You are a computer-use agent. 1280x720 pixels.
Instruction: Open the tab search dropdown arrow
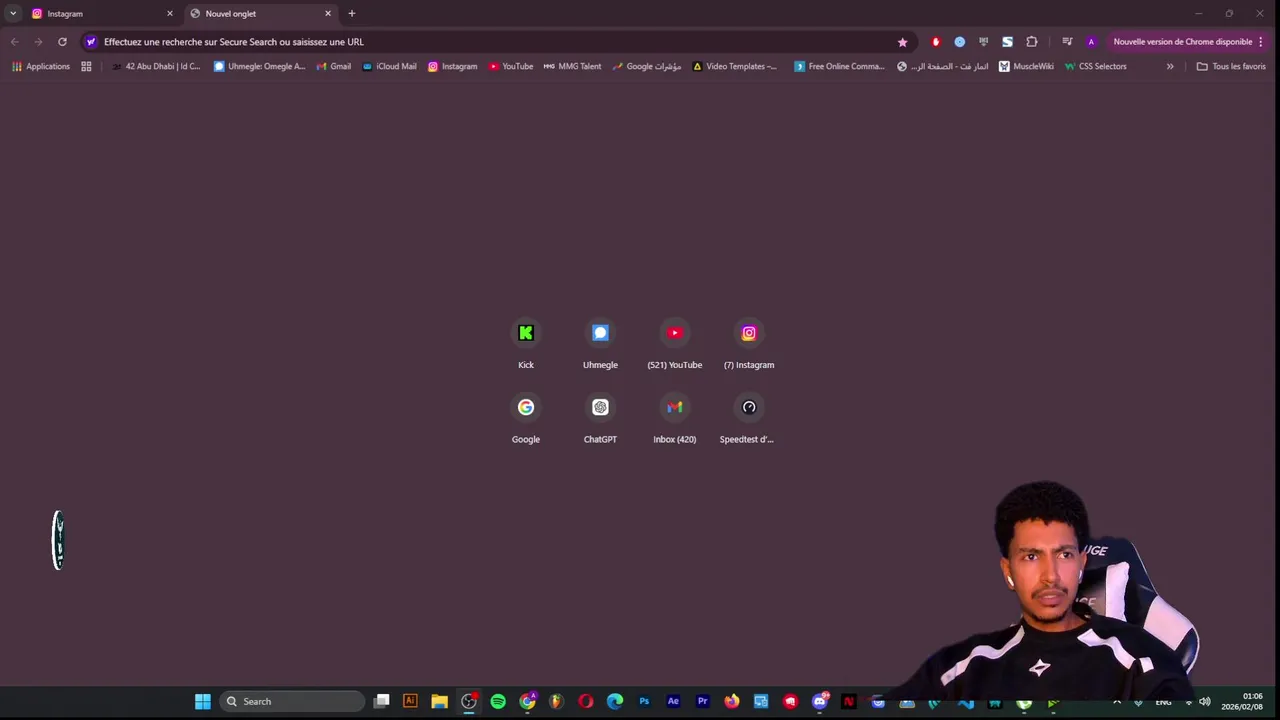tap(13, 13)
